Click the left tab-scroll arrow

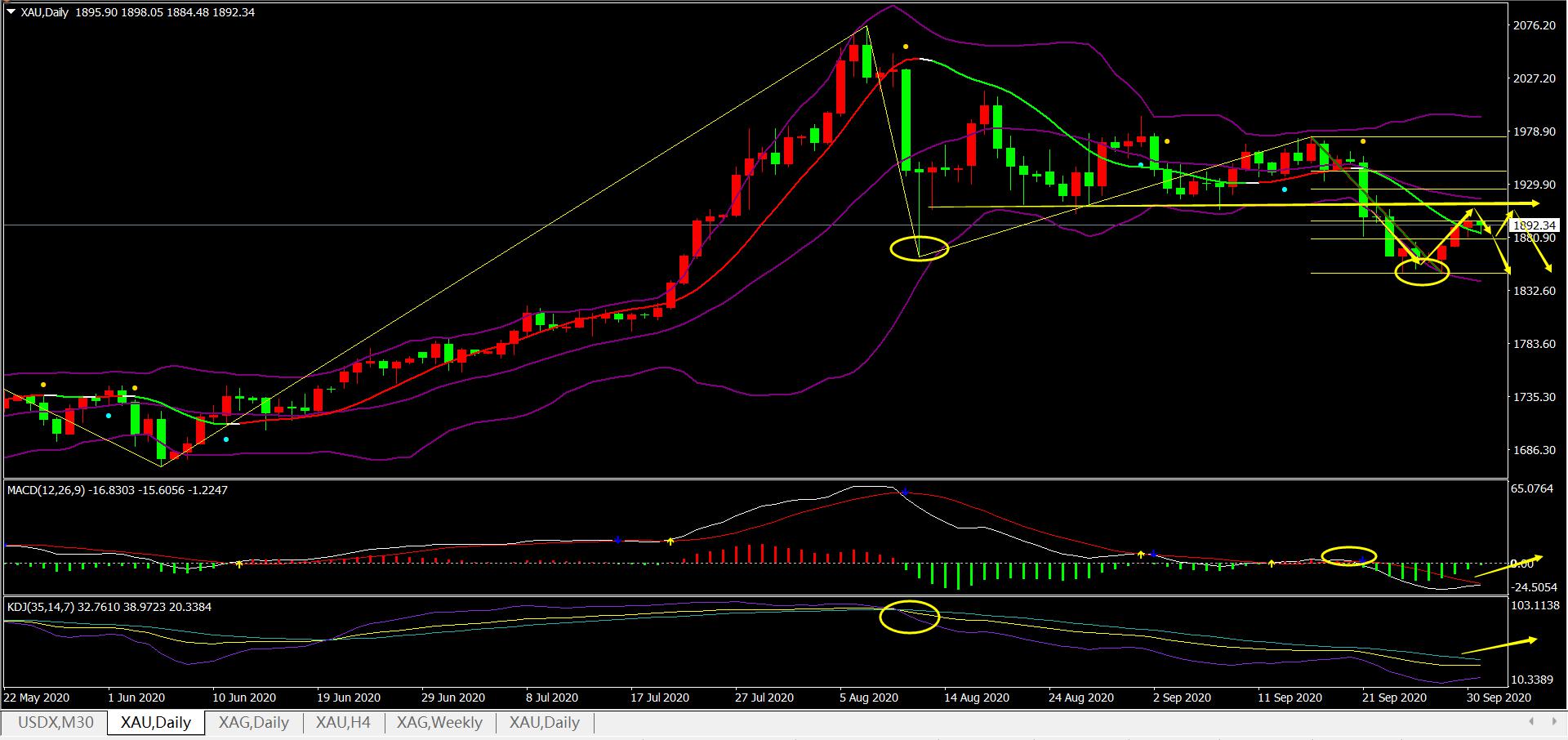(x=1531, y=722)
